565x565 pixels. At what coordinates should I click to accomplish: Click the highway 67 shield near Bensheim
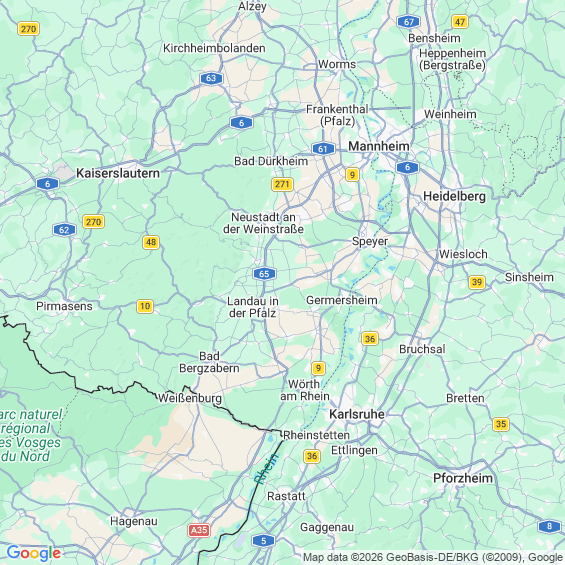tap(409, 22)
